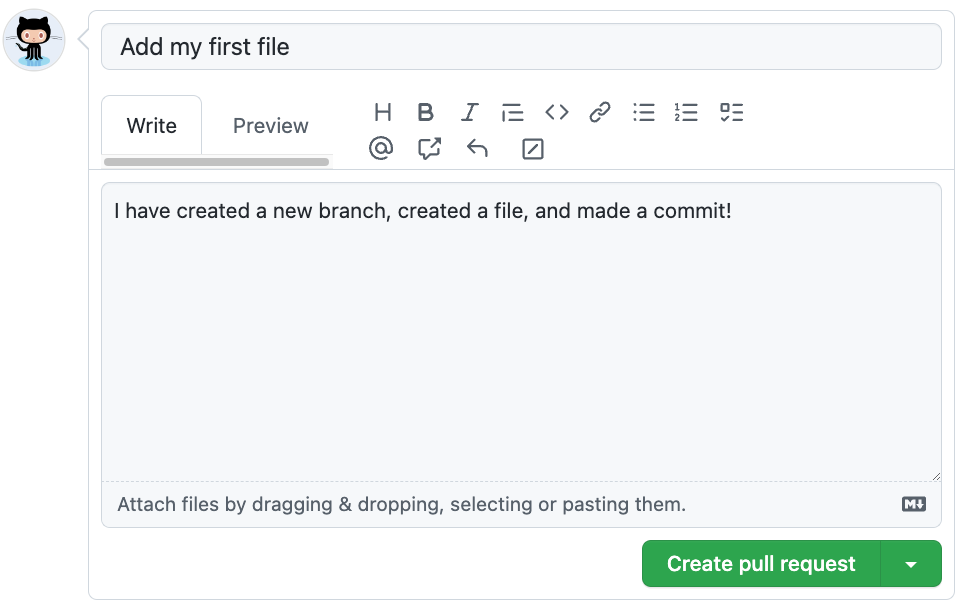This screenshot has width=966, height=608.
Task: Add a task list
Action: pyautogui.click(x=731, y=112)
